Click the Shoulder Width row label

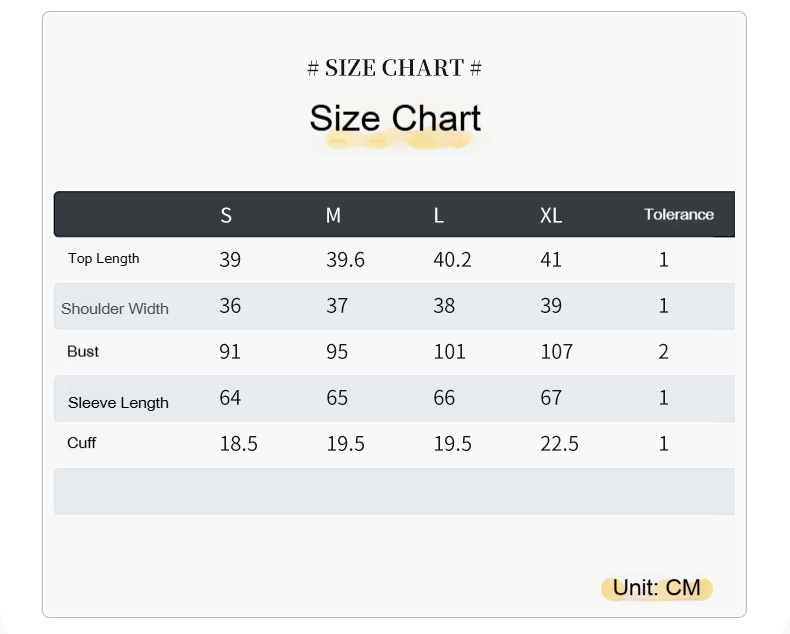(x=115, y=308)
